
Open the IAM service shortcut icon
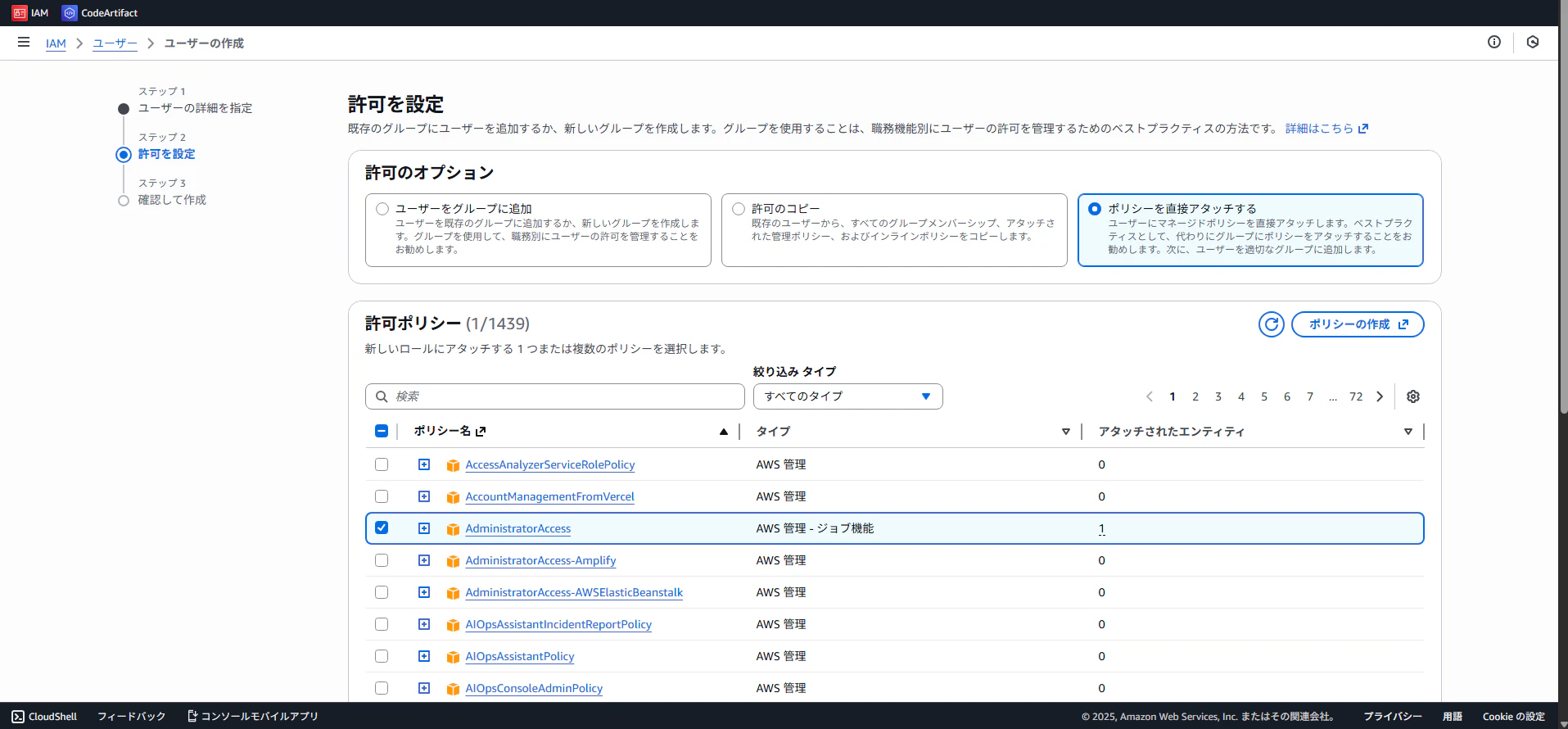tap(20, 13)
